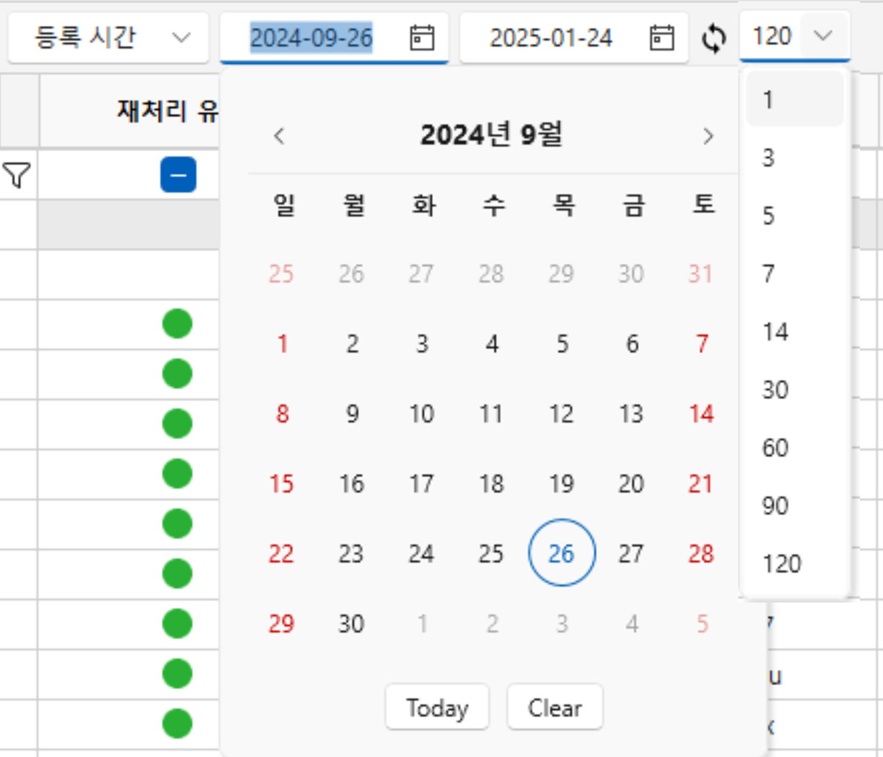
Task: Click the start date field 2024-09-26
Action: pos(311,38)
